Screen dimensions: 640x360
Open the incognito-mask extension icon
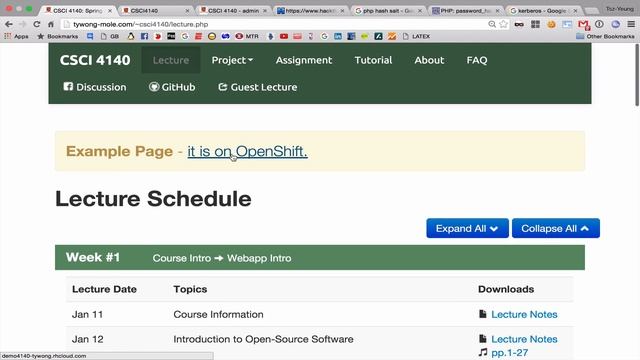(519, 24)
